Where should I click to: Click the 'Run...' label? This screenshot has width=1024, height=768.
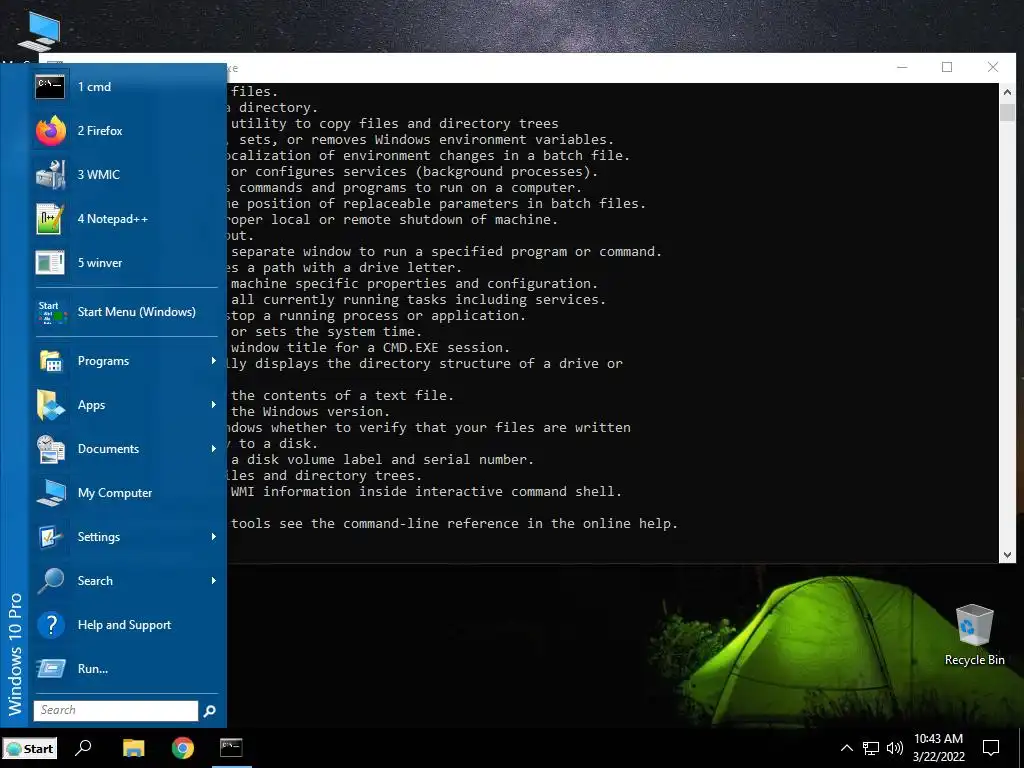(93, 669)
